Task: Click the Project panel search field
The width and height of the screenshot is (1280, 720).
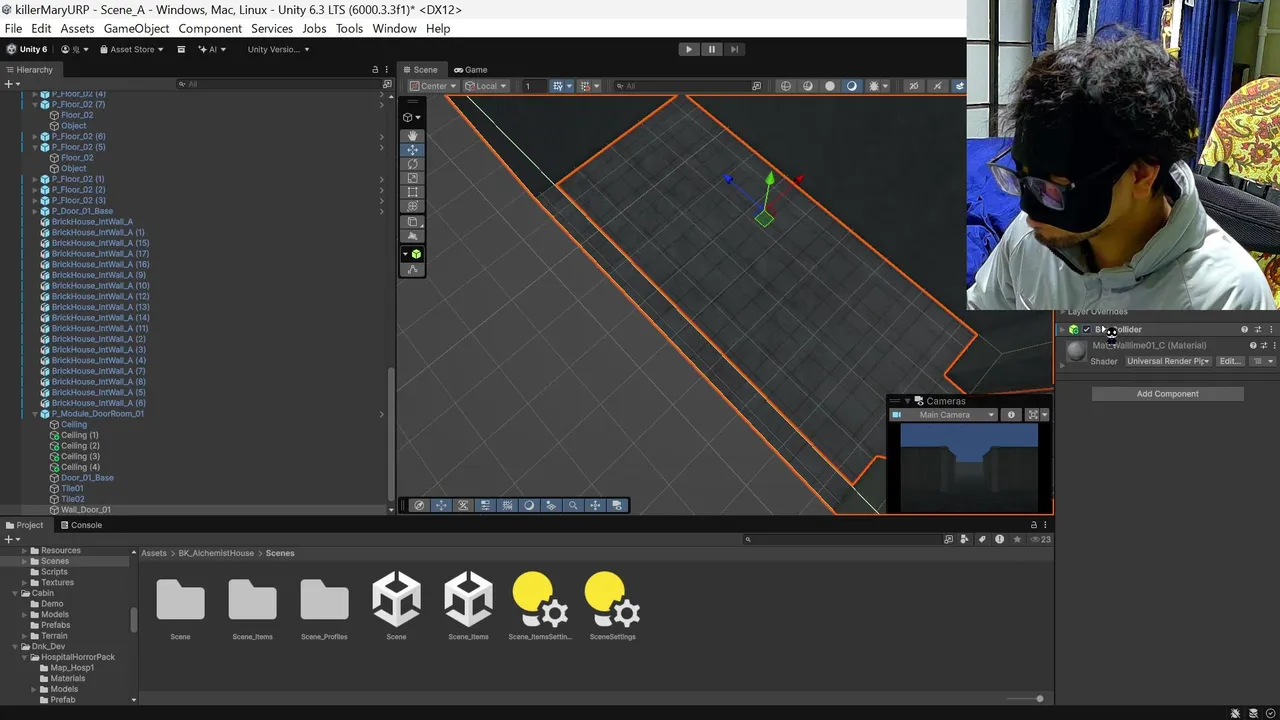Action: coord(842,539)
